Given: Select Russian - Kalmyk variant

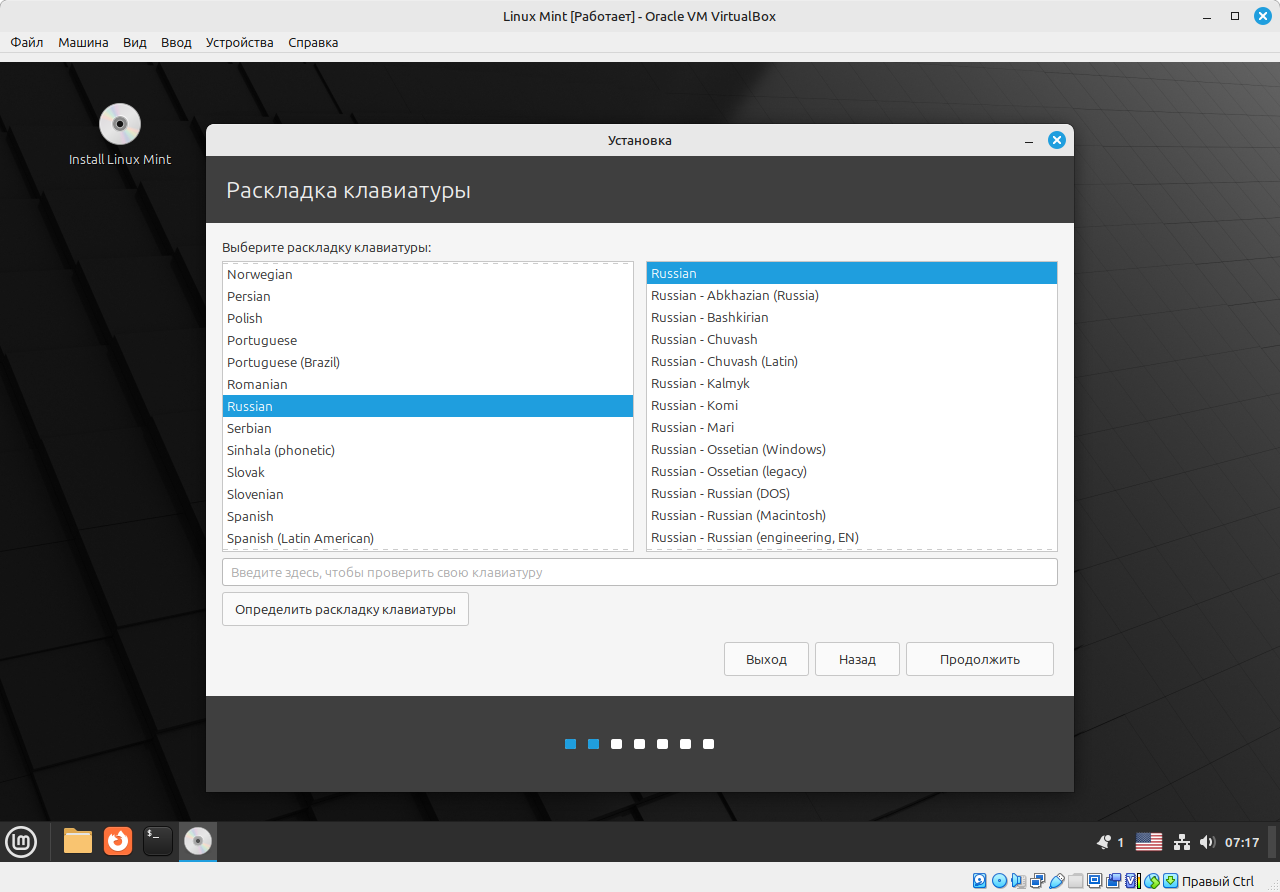Looking at the screenshot, I should [x=852, y=383].
